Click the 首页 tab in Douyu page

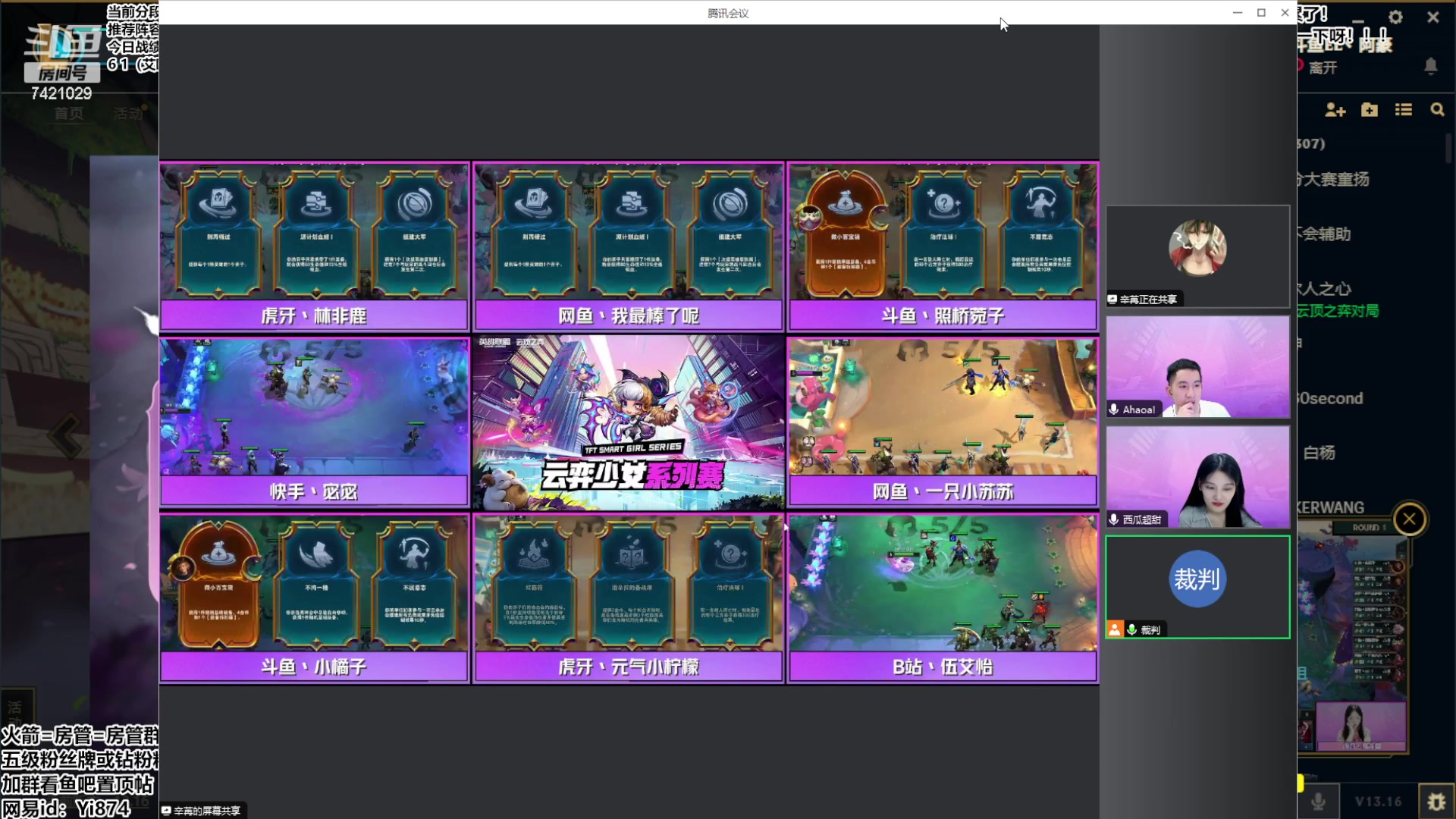69,114
